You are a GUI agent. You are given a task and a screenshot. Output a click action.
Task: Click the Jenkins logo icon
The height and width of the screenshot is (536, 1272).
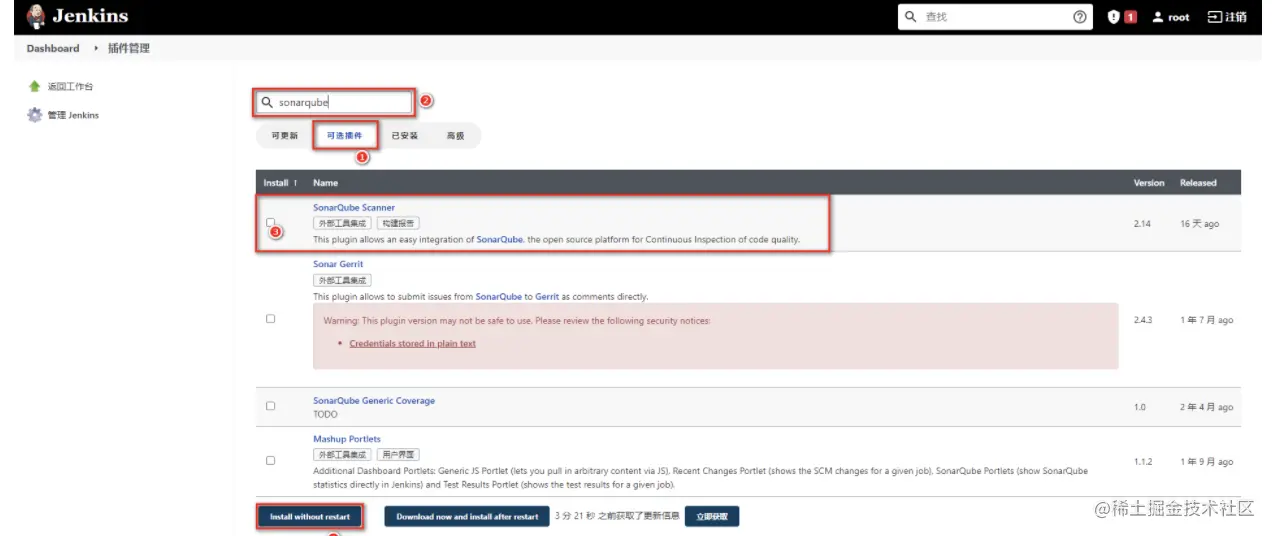click(36, 16)
